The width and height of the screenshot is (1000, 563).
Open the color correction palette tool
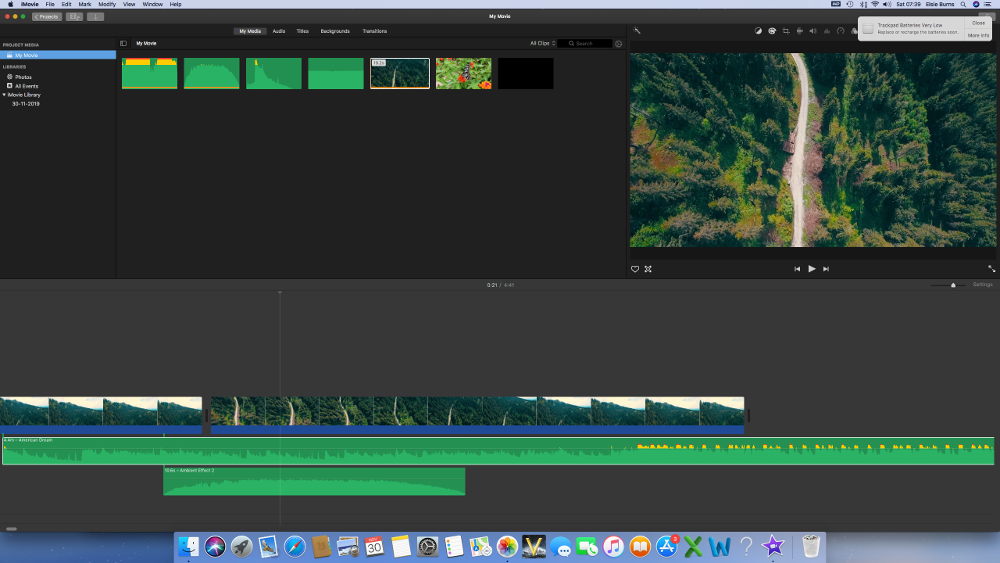click(771, 31)
